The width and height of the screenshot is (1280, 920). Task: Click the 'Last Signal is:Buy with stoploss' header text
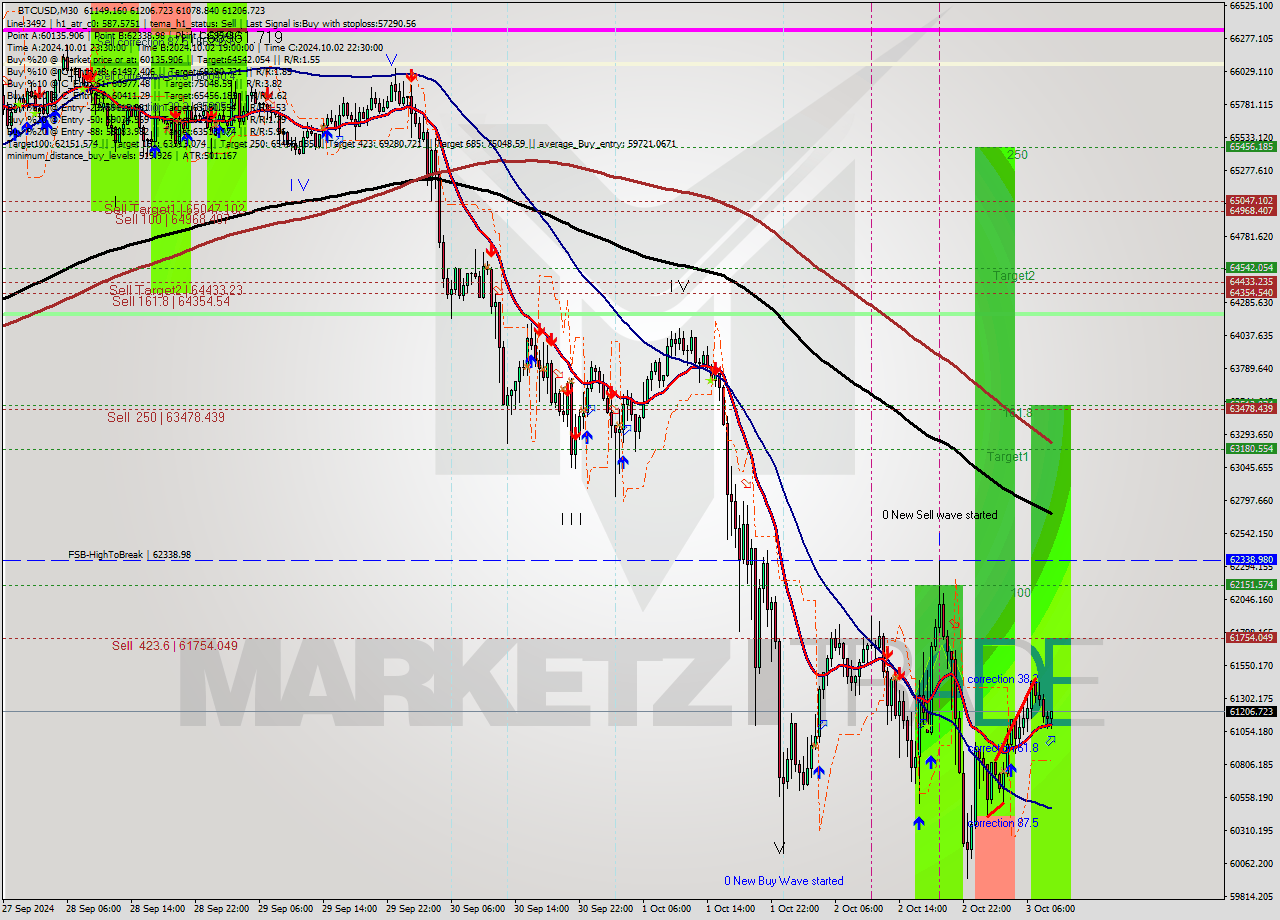pos(330,23)
